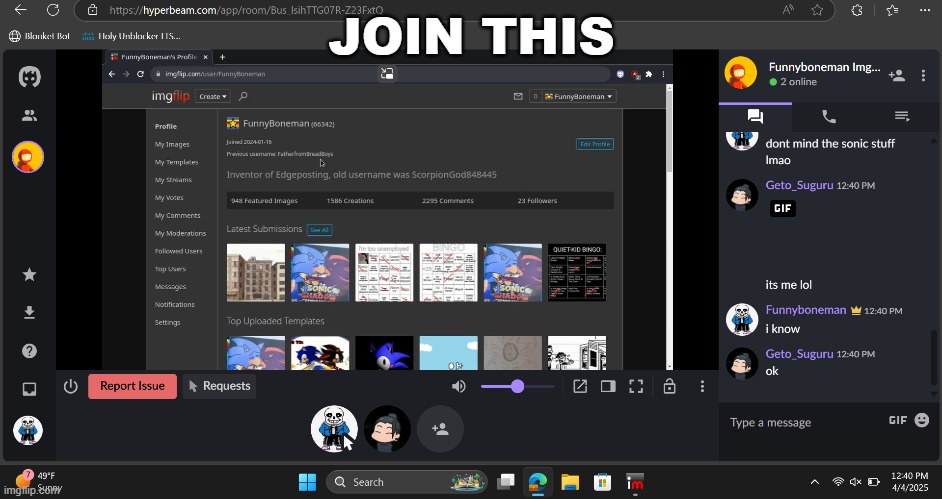
Task: Open the Blanket Bot bookmark
Action: [x=40, y=36]
